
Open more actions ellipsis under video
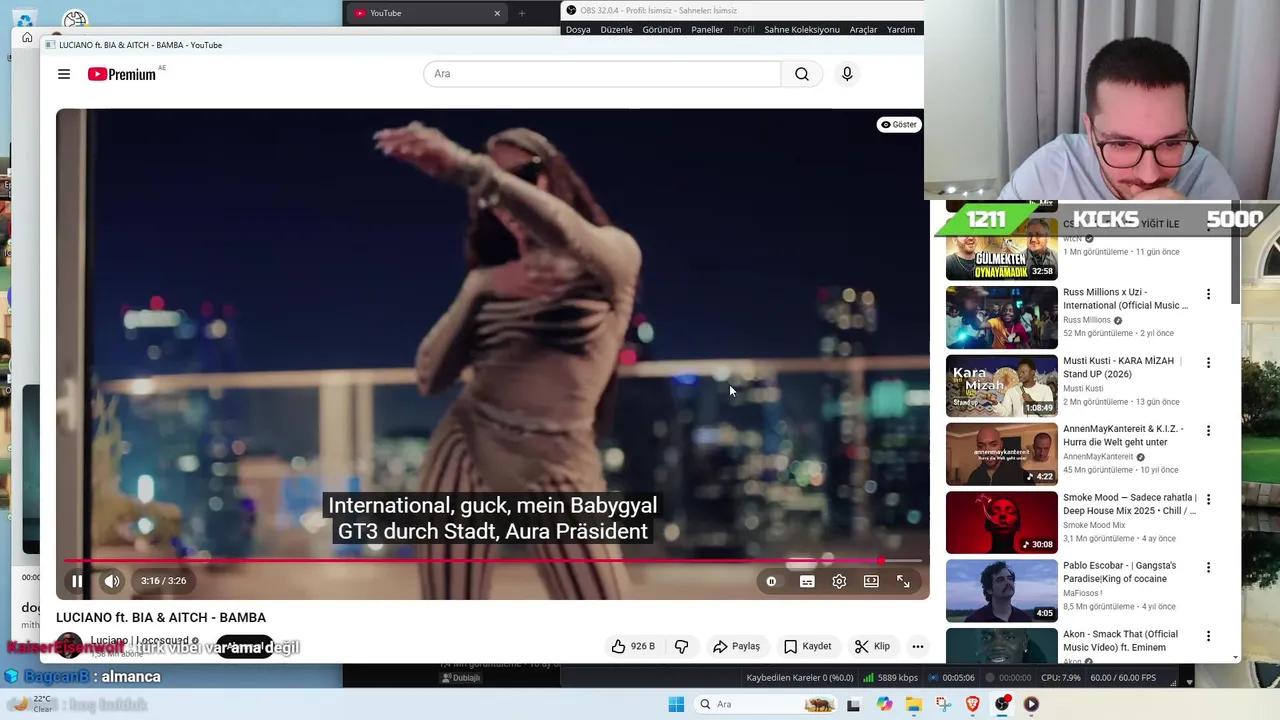pos(917,646)
